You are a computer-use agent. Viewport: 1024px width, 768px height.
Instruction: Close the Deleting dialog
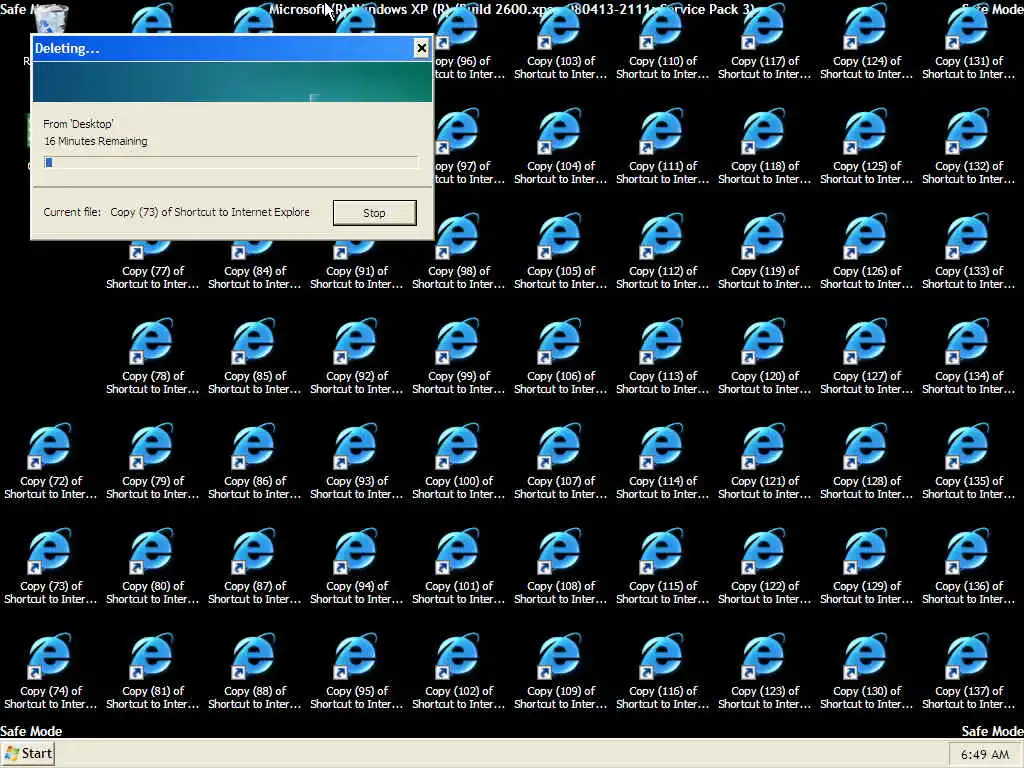(422, 48)
